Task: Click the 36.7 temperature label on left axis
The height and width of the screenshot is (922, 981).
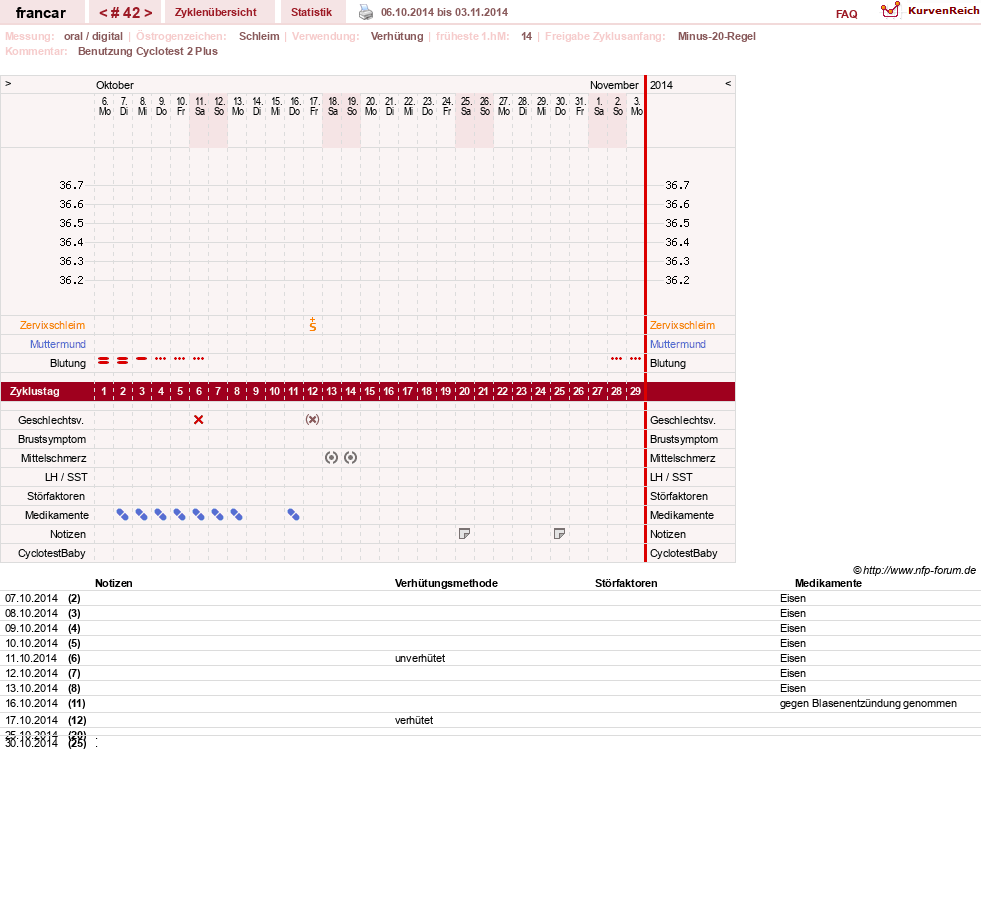Action: (x=71, y=185)
